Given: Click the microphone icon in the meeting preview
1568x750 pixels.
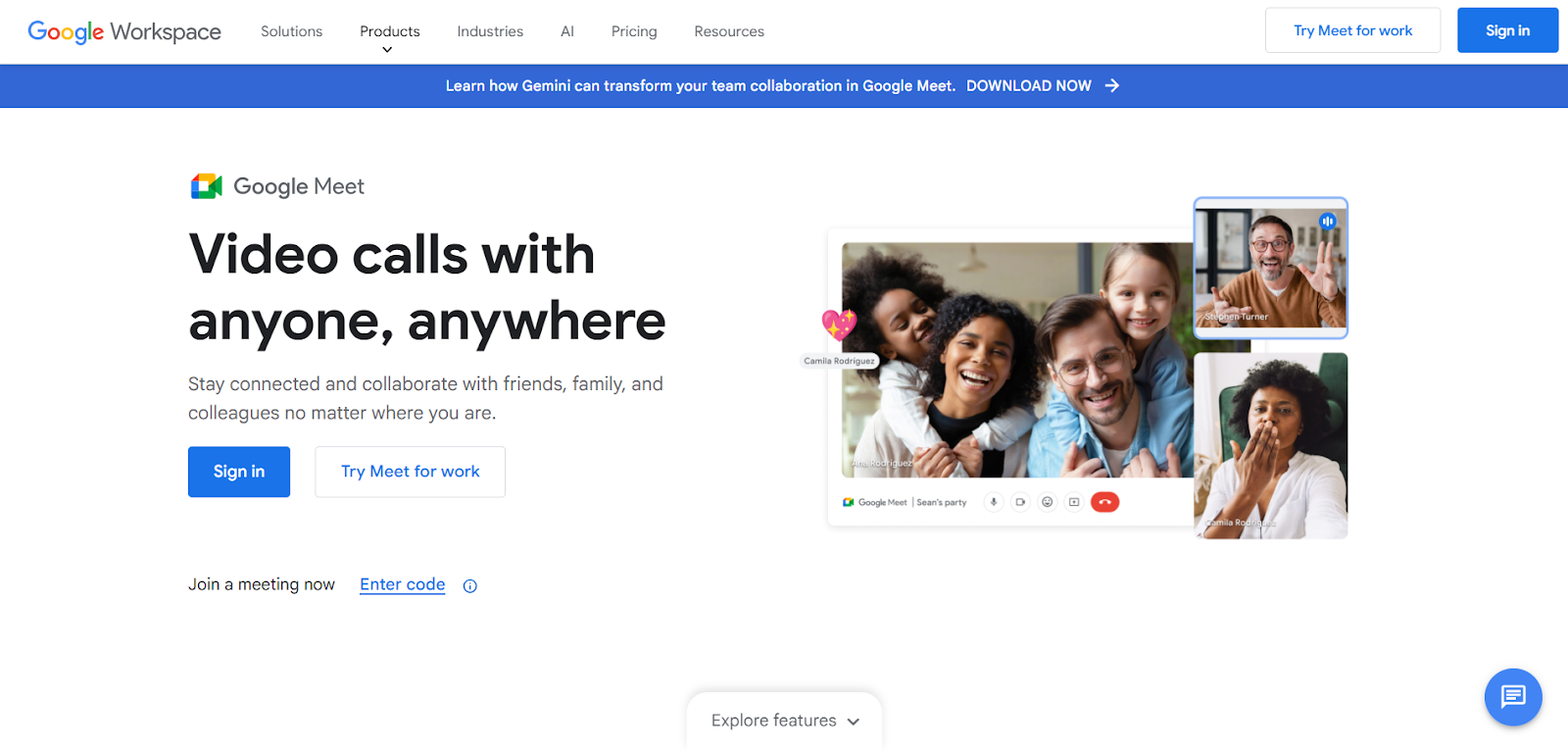Looking at the screenshot, I should 994,502.
